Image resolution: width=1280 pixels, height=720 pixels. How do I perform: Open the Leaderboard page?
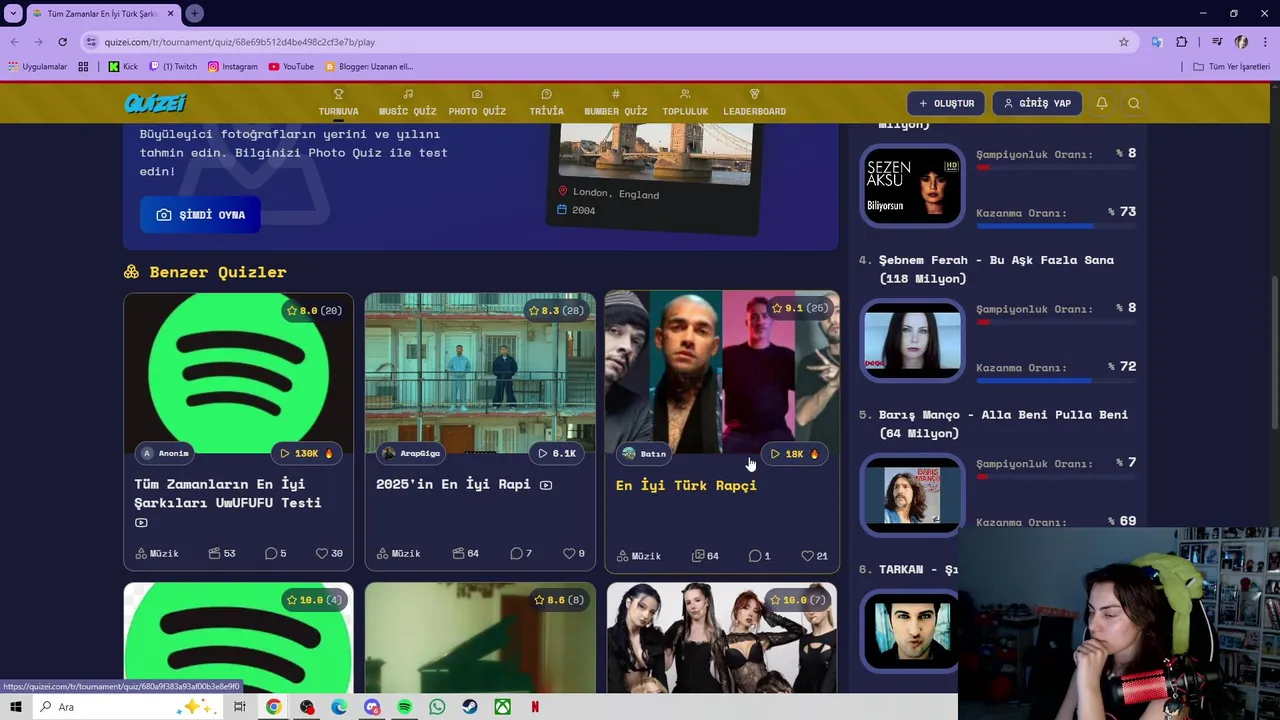tap(754, 103)
